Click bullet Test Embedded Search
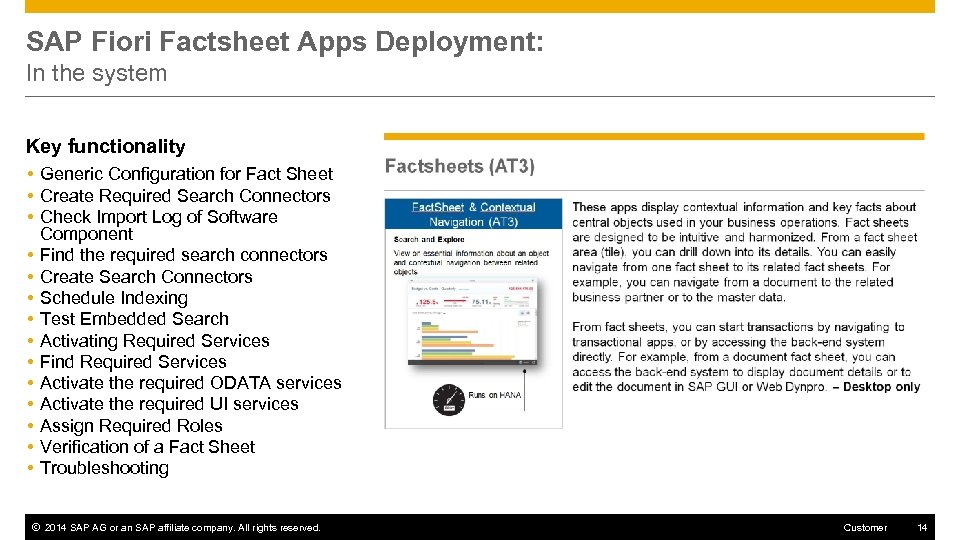Viewport: 960px width, 540px height. [134, 319]
